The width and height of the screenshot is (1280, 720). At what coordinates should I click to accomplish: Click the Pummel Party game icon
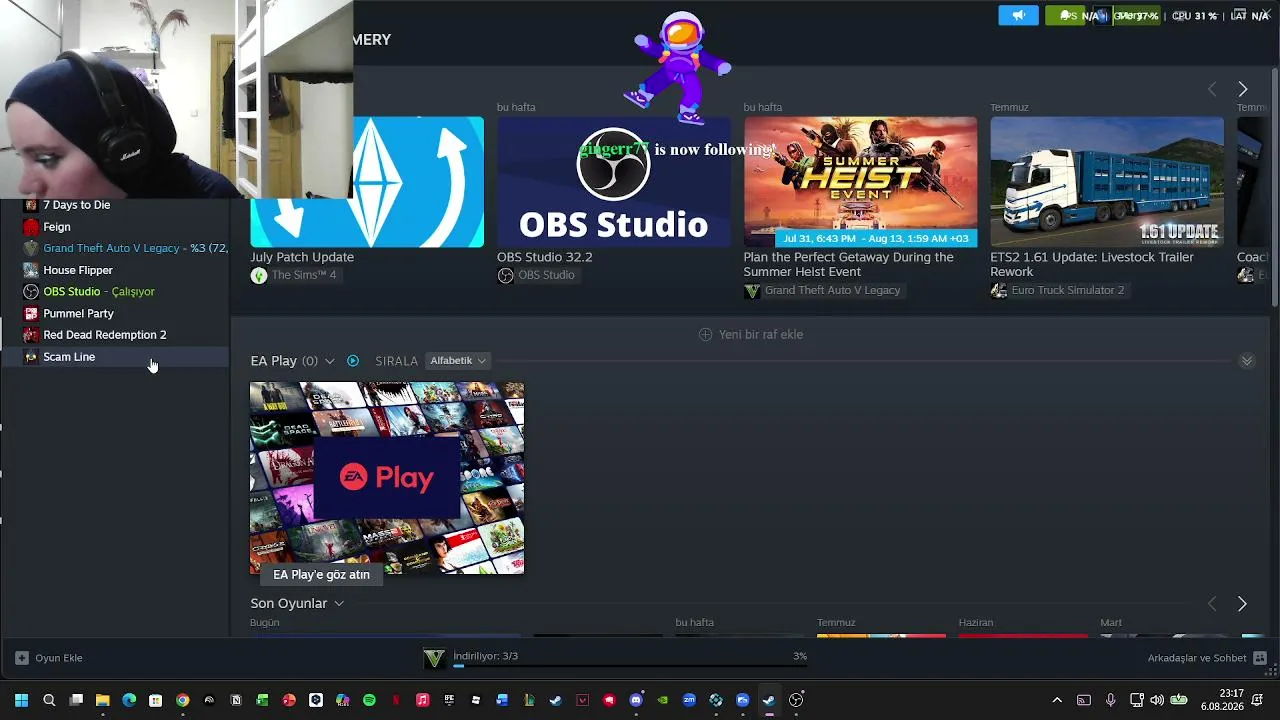[x=31, y=314]
